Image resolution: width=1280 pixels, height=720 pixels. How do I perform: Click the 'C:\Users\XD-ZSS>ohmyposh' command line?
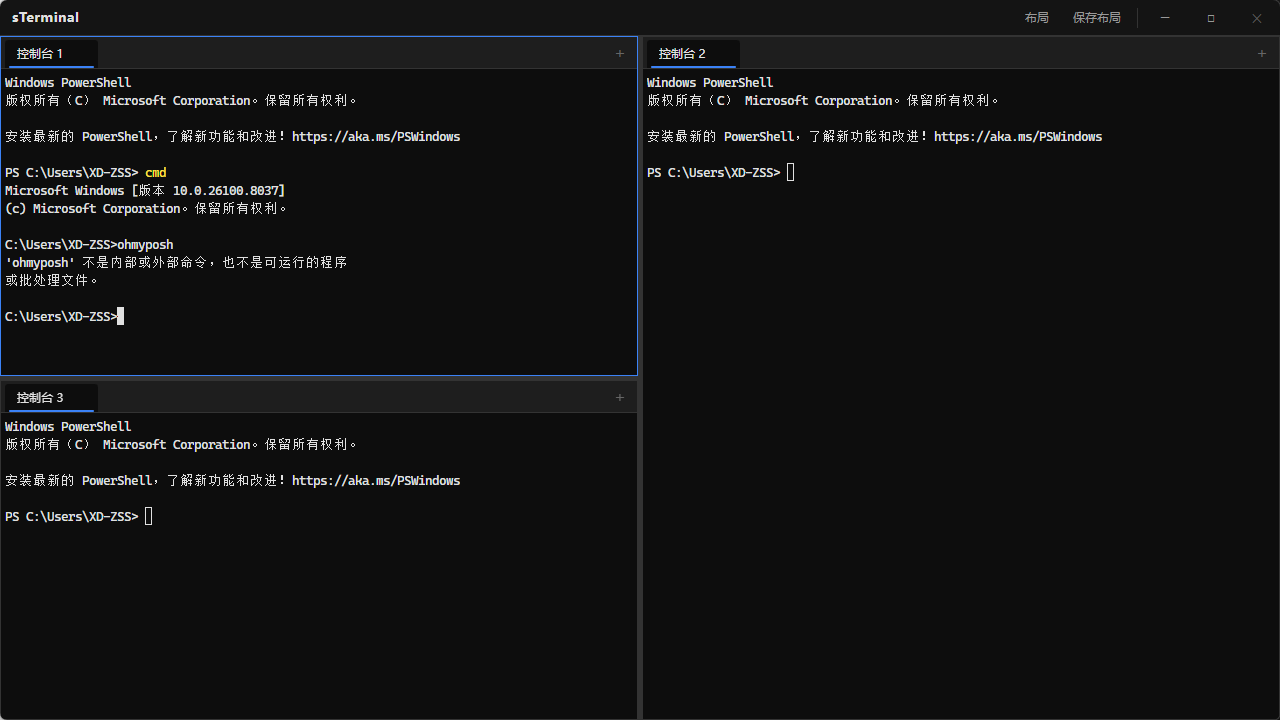[x=89, y=245]
